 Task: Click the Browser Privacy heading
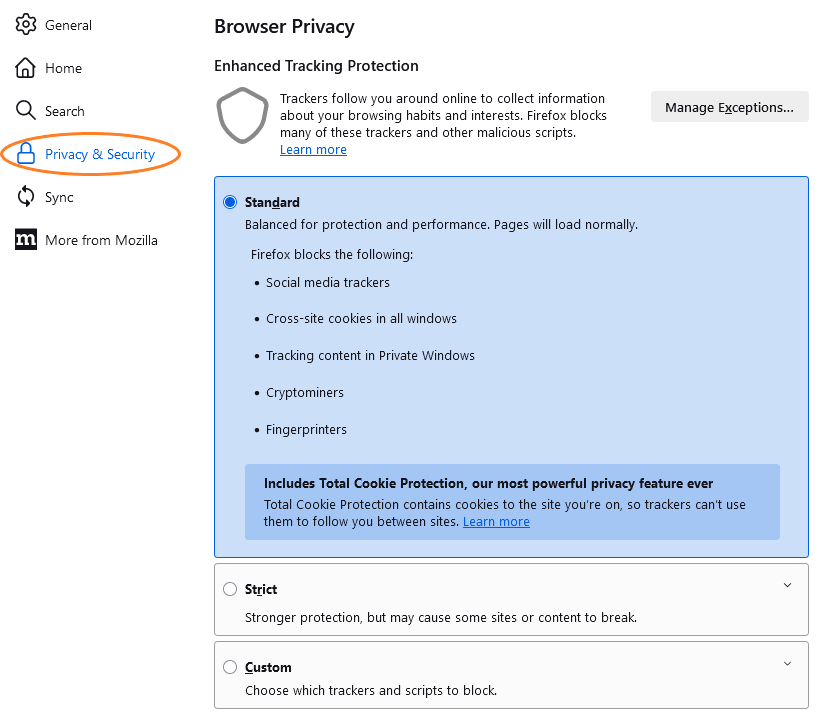click(284, 27)
